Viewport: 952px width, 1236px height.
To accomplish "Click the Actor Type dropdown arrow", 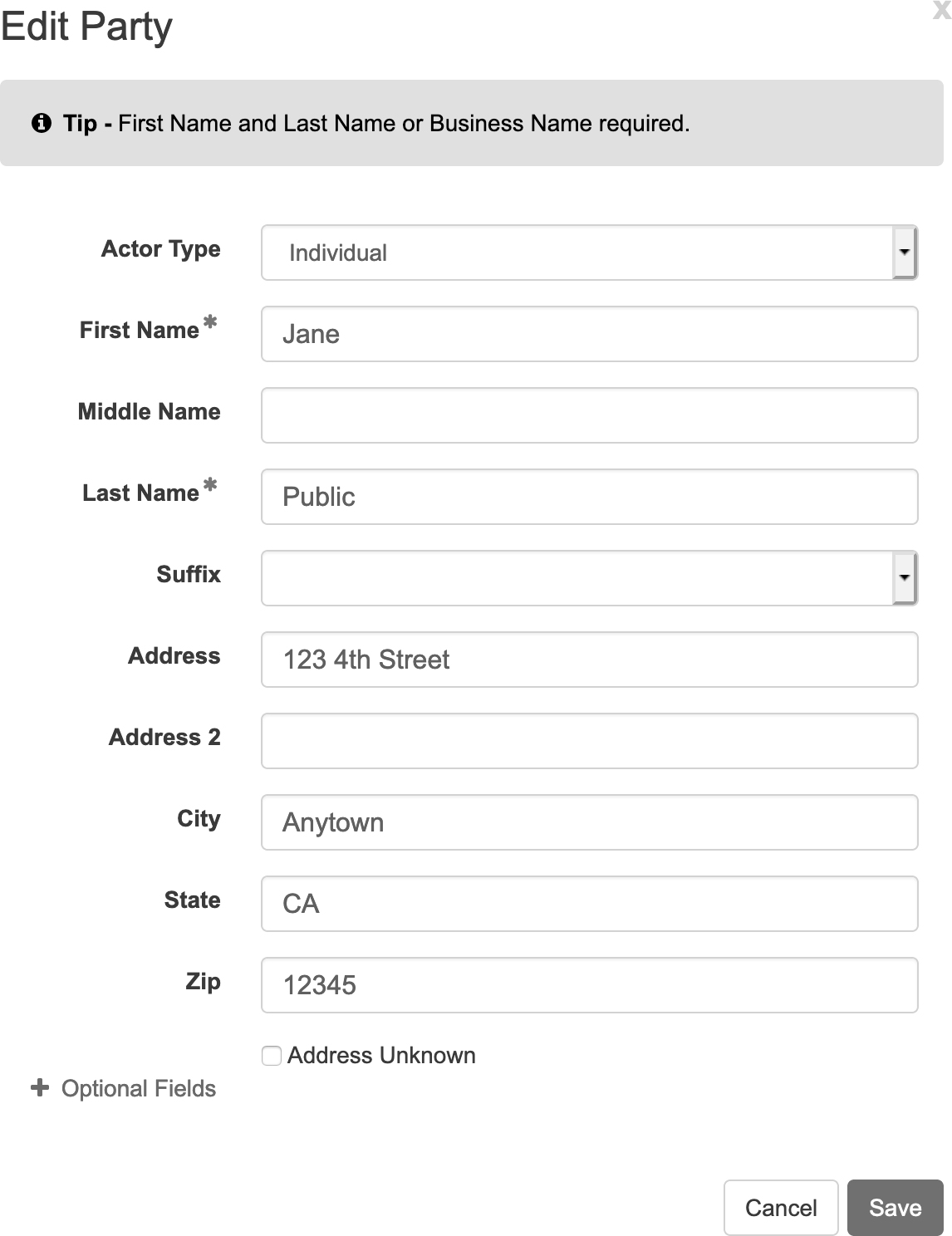I will tap(904, 253).
